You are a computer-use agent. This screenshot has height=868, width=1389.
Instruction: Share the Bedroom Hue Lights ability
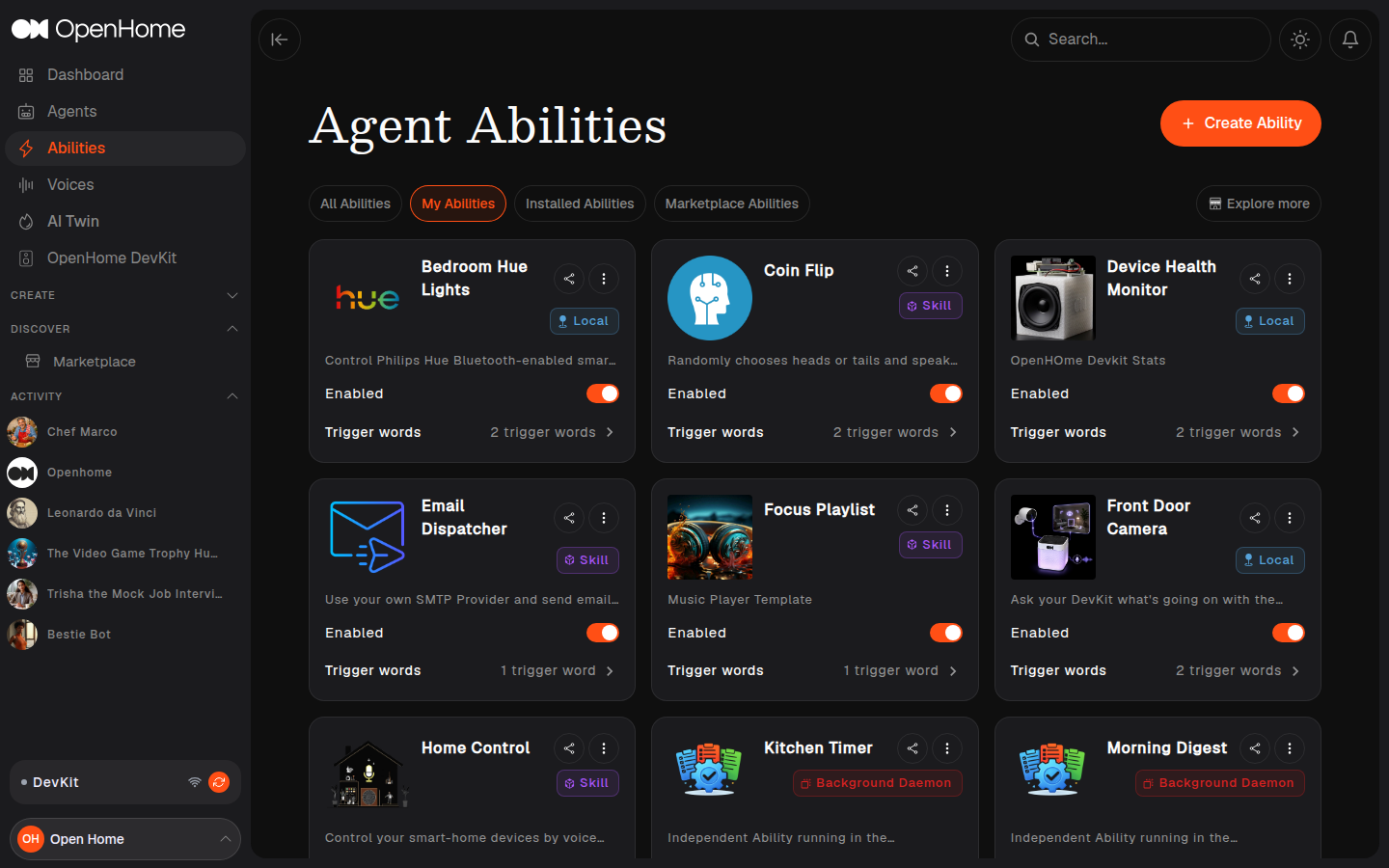pos(569,279)
